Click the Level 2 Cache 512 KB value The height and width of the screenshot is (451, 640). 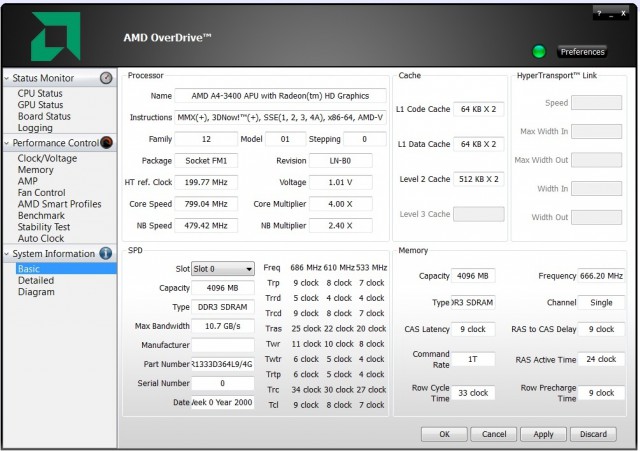point(478,179)
